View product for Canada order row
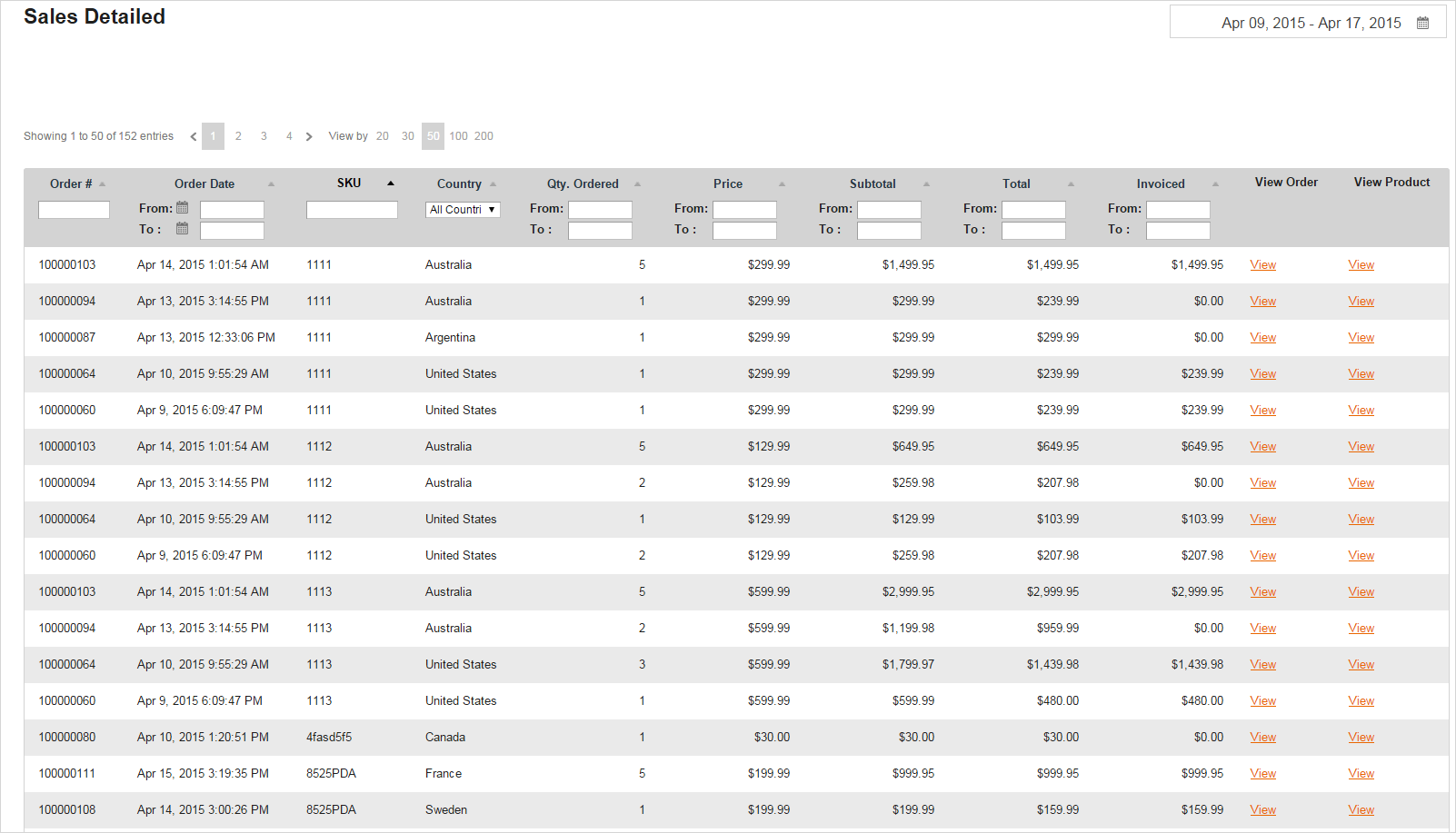 coord(1361,737)
